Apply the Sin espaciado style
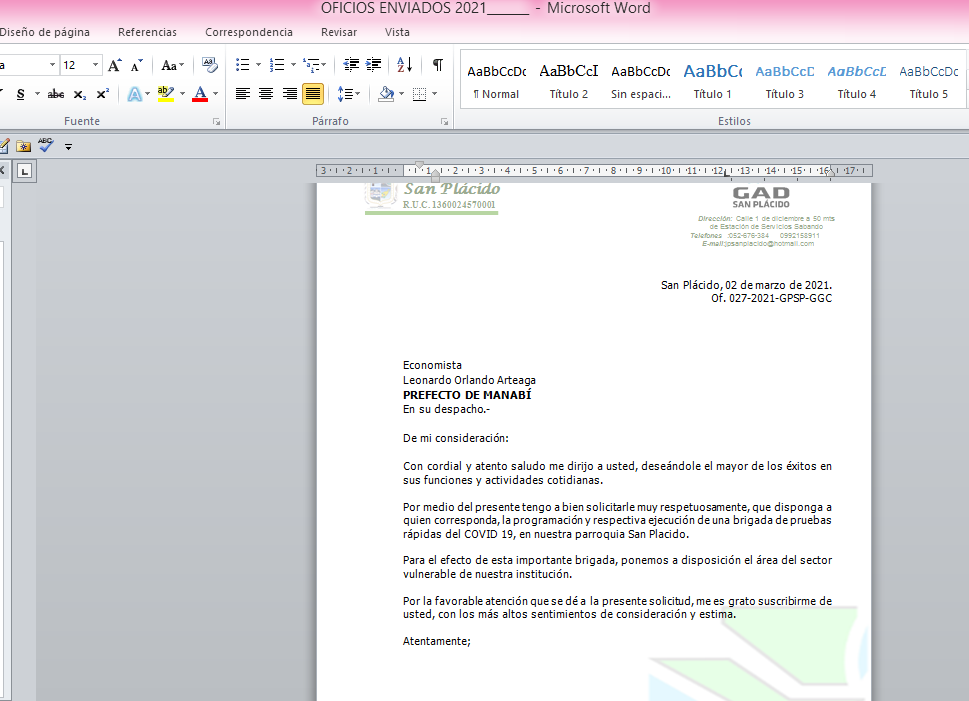 tap(640, 80)
